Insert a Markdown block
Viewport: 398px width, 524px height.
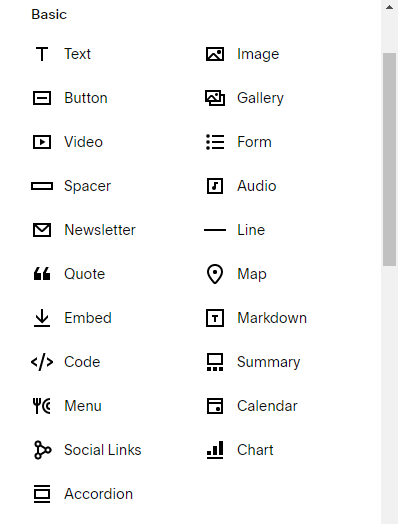coord(272,318)
